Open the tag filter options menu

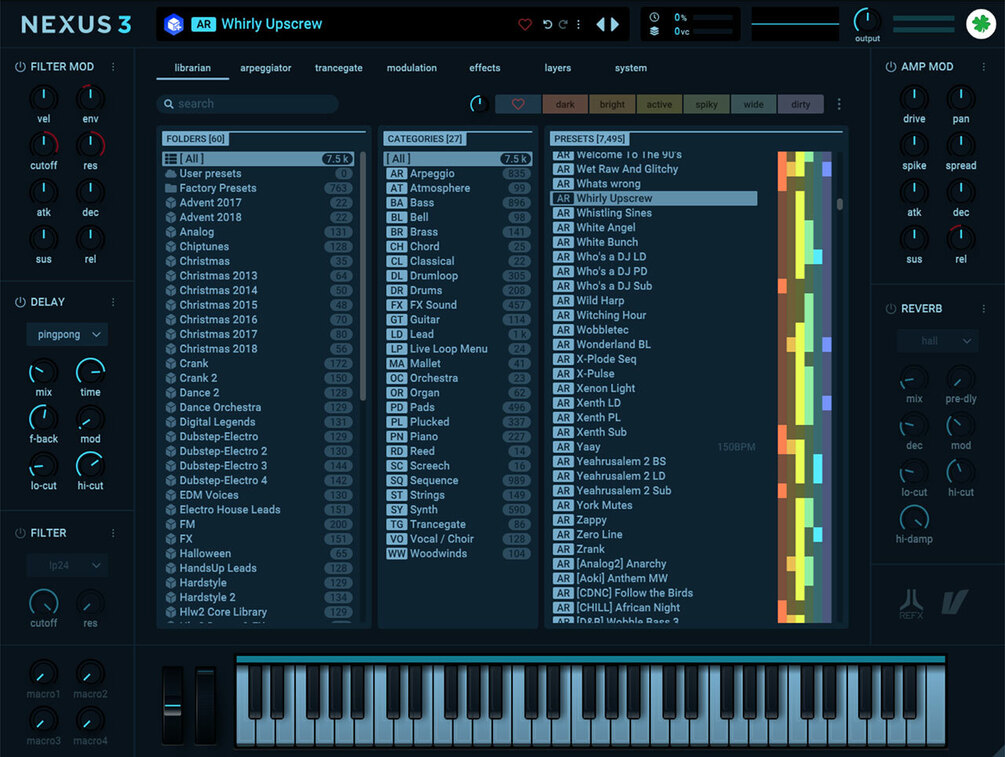(839, 104)
